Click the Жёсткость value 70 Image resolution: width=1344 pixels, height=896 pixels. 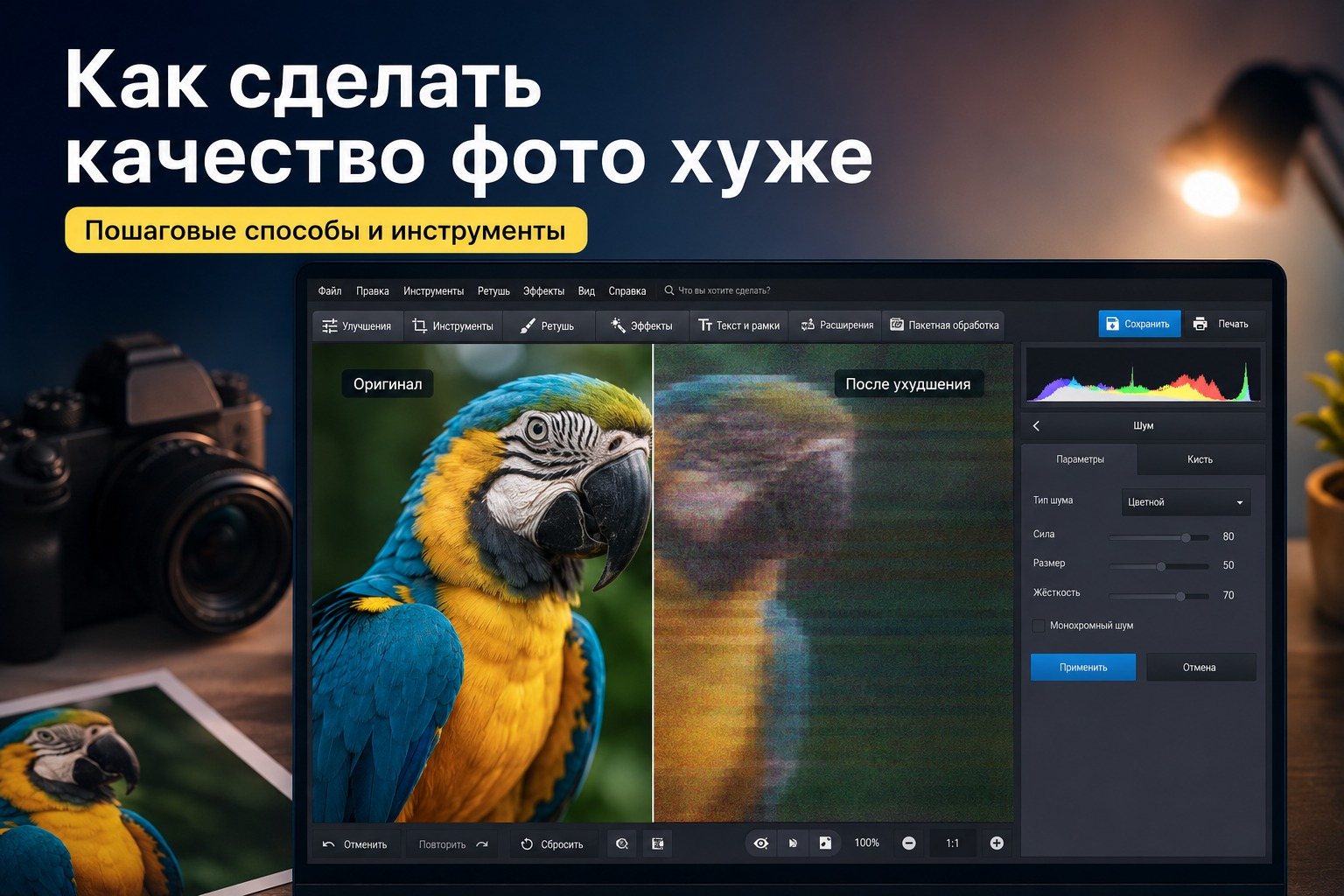1228,595
